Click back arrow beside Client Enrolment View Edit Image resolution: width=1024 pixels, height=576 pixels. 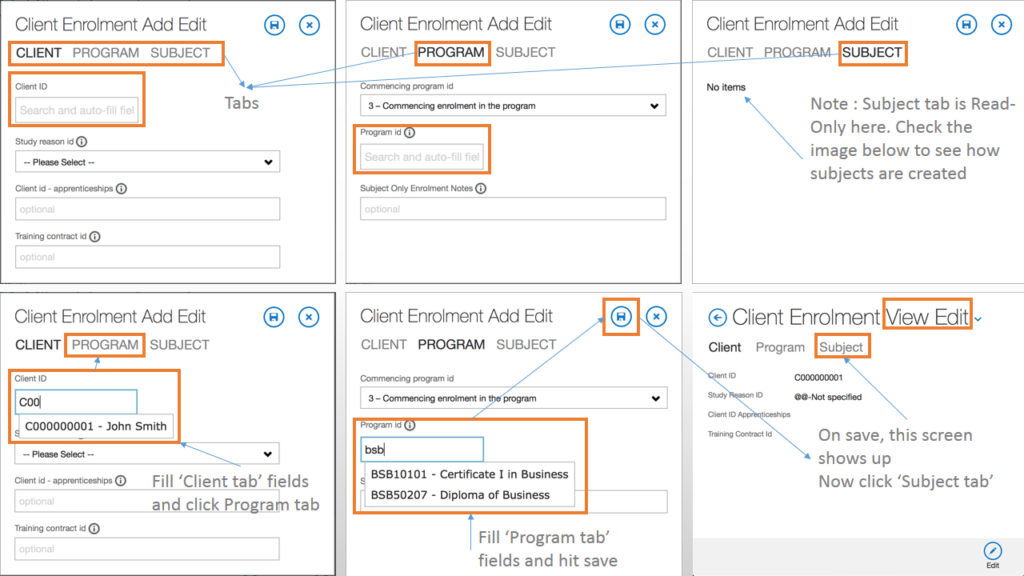pyautogui.click(x=717, y=317)
